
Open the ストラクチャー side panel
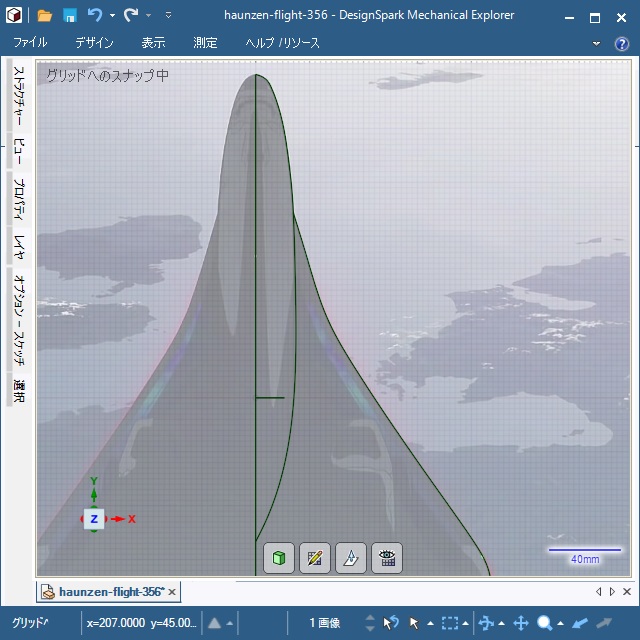pos(19,96)
